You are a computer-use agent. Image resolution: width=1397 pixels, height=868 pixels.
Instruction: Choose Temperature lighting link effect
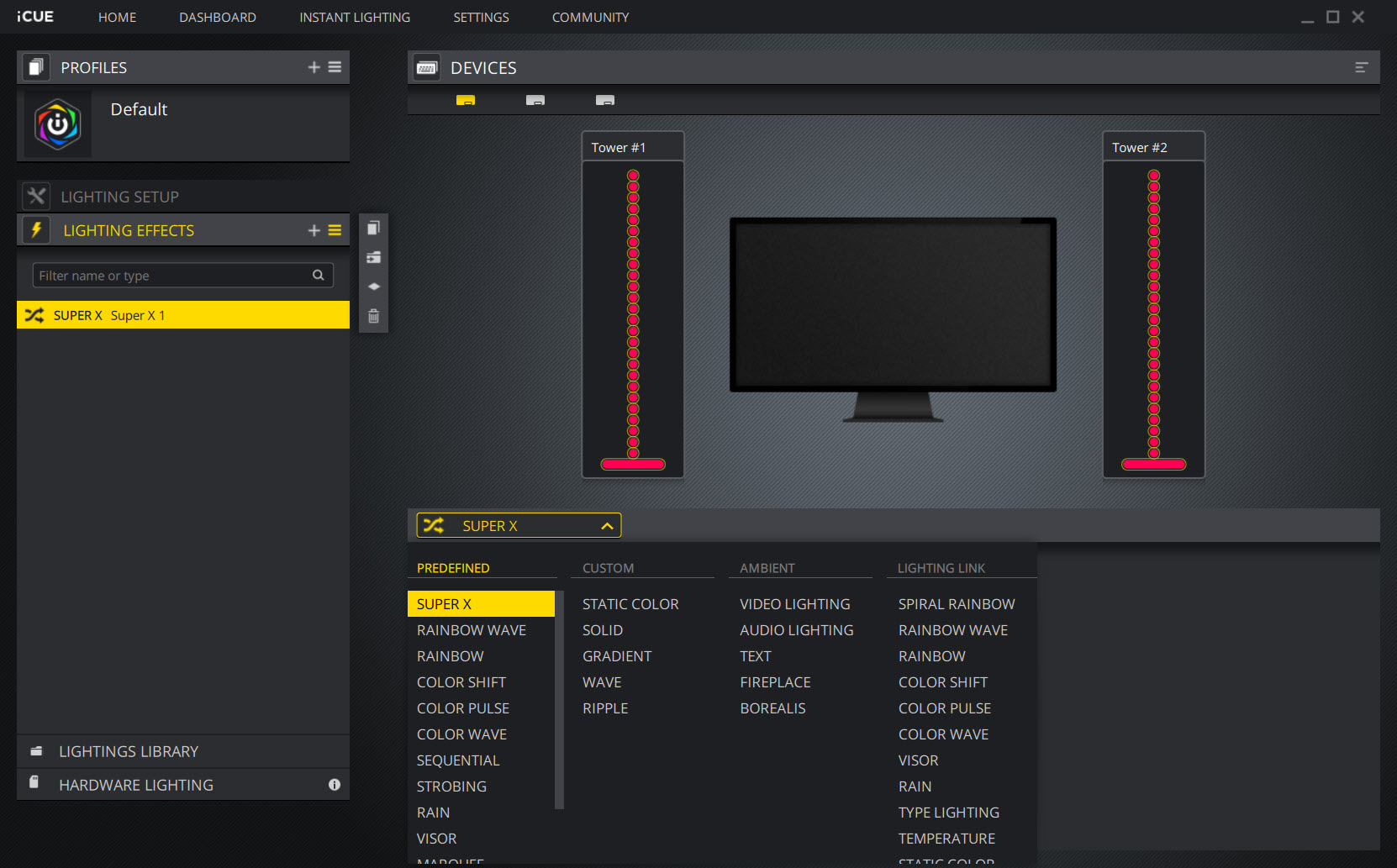coord(946,839)
